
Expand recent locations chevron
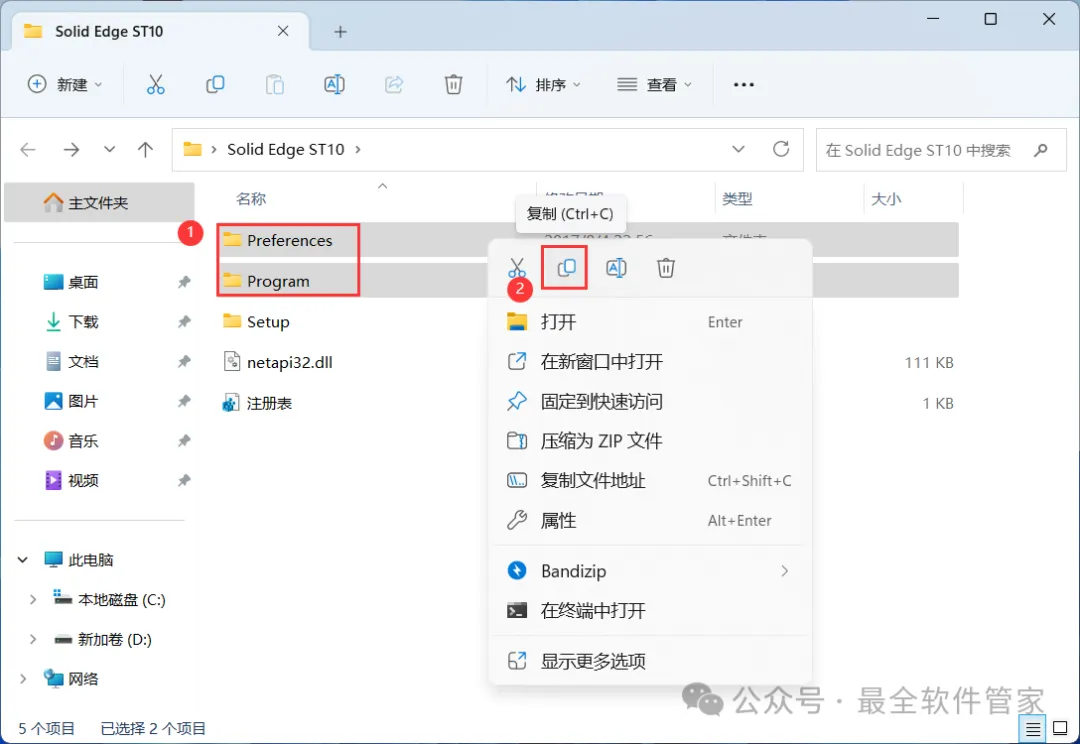pos(109,149)
